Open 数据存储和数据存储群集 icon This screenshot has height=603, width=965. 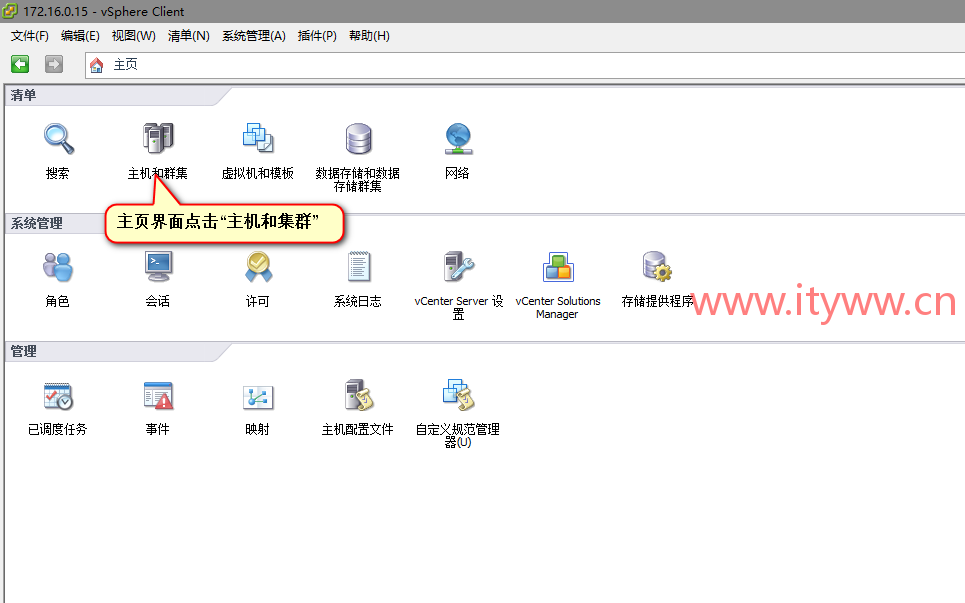coord(358,139)
